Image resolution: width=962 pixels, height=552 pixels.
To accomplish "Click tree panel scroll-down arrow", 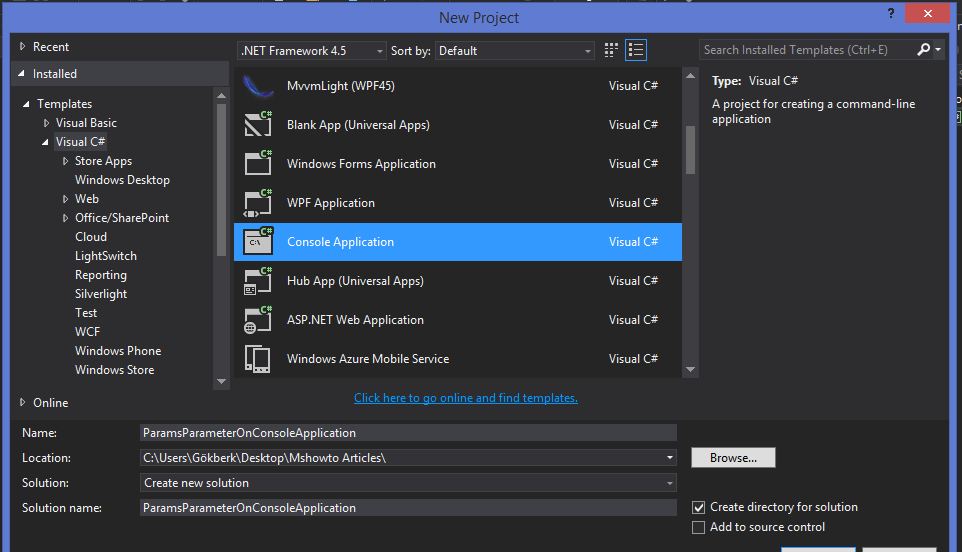I will 221,381.
